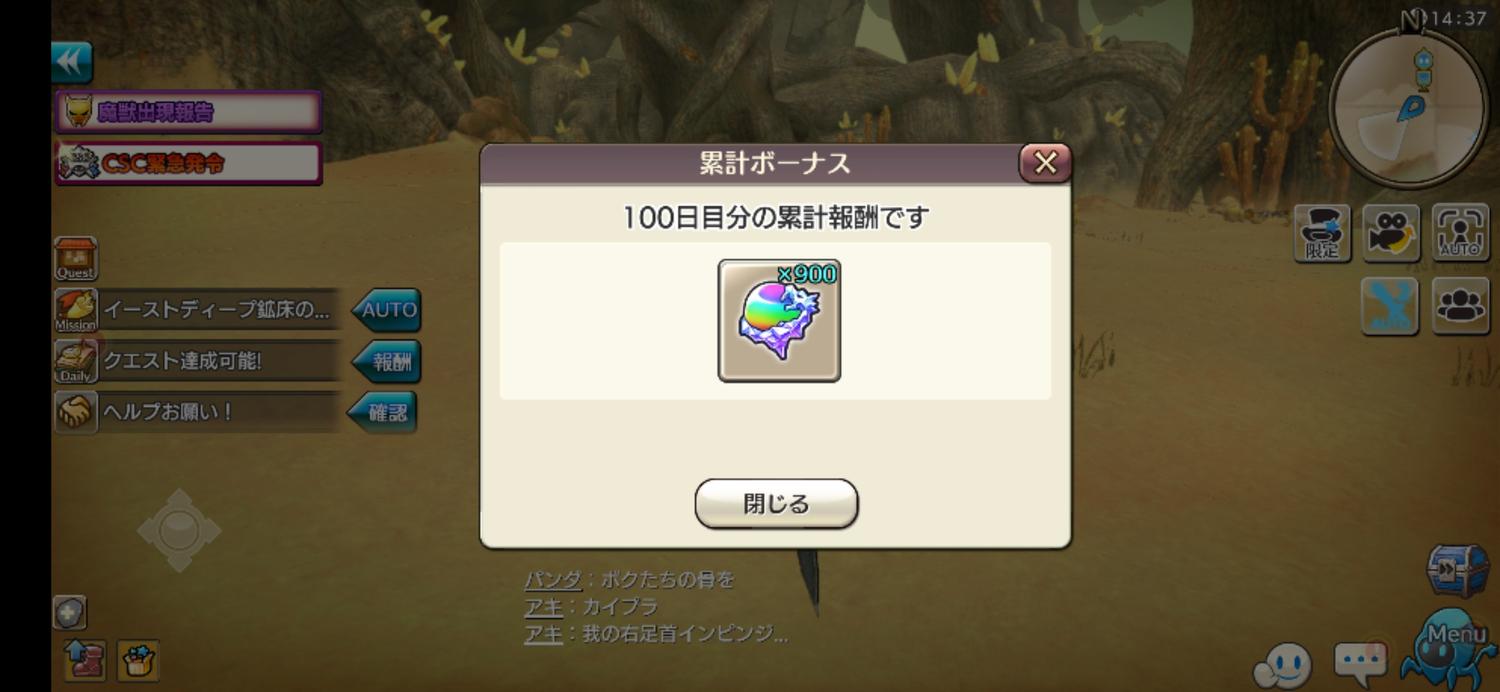Open the 魔獣出現報告 notification banner
Viewport: 1500px width, 692px height.
point(188,112)
